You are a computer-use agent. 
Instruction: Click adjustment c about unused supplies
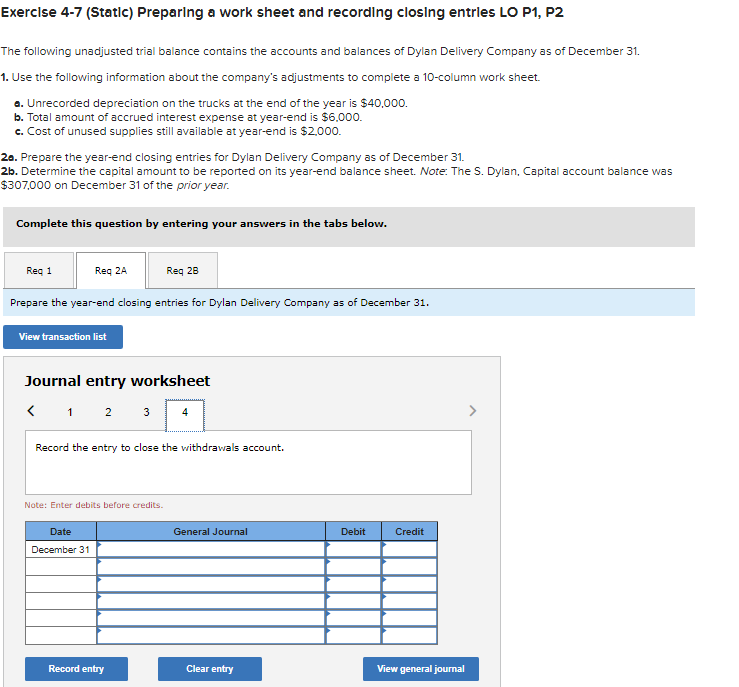[177, 131]
